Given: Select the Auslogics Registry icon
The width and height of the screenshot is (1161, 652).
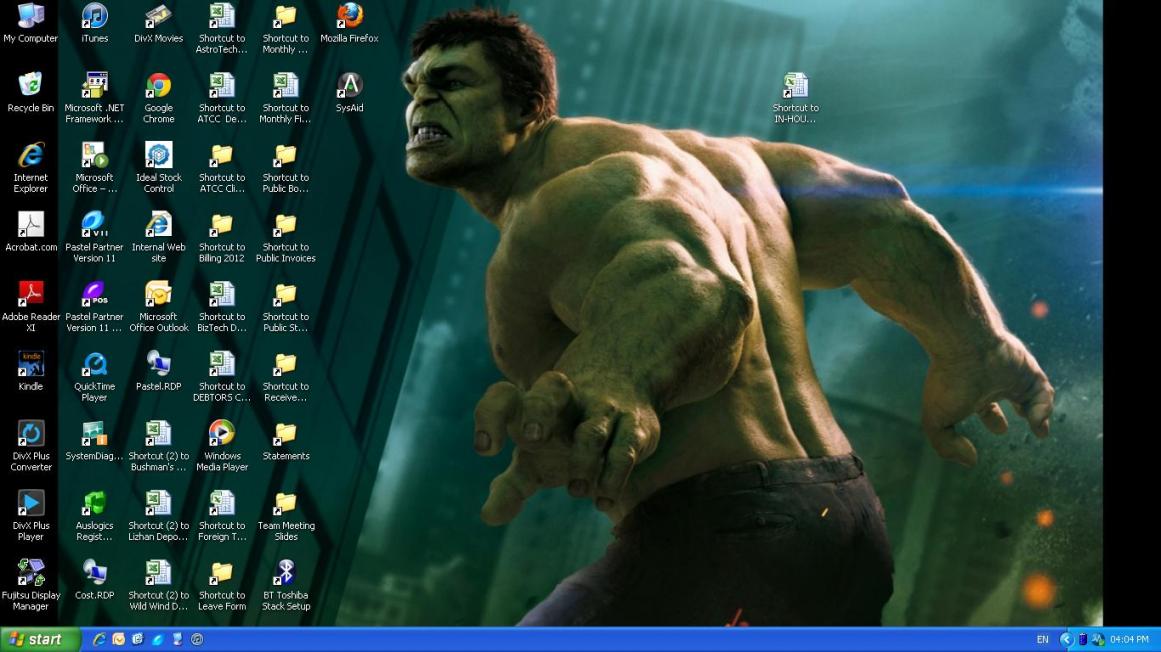Looking at the screenshot, I should [94, 503].
